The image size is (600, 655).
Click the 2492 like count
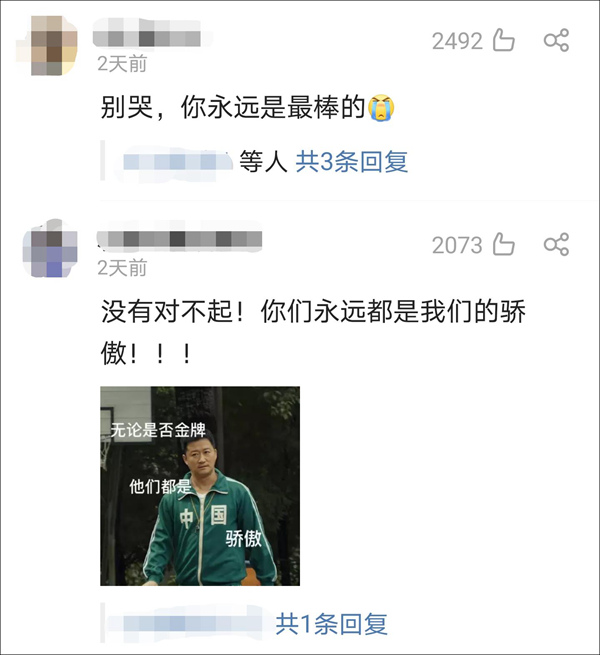pyautogui.click(x=457, y=41)
